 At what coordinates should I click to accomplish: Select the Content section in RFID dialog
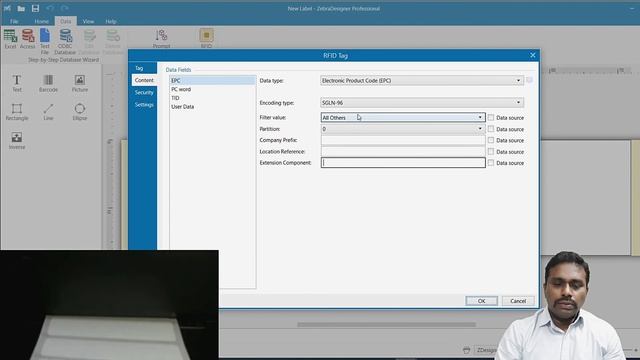144,80
